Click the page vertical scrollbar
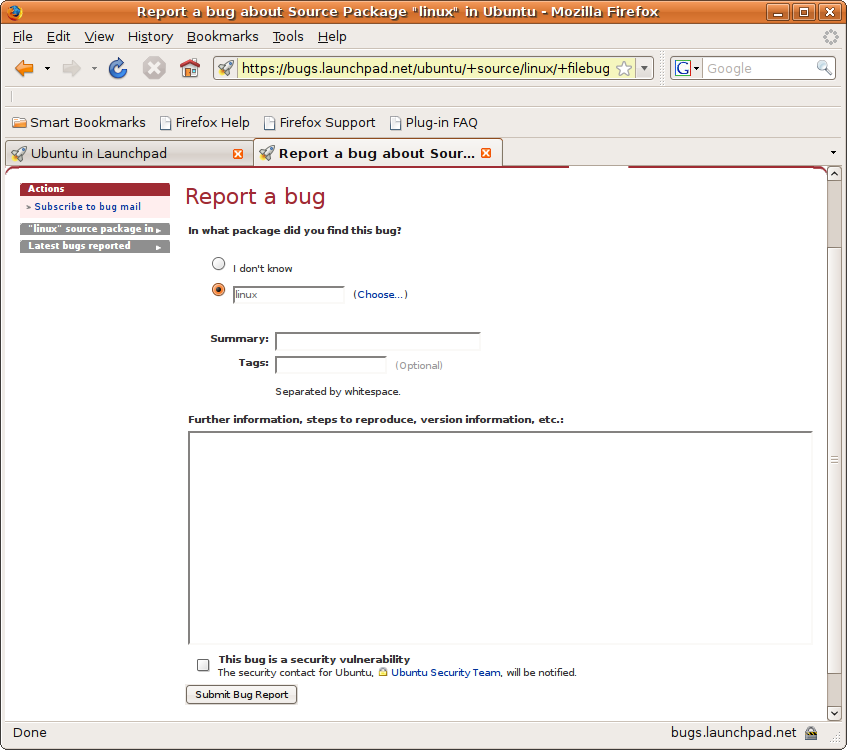The width and height of the screenshot is (847, 750). [835, 460]
